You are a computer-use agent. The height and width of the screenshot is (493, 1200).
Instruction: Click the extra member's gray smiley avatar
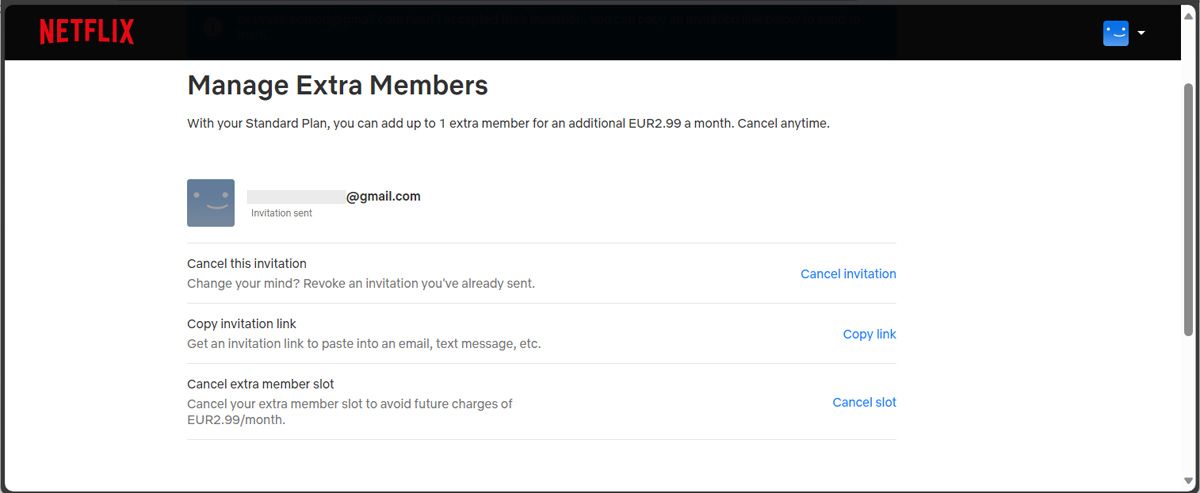click(x=211, y=203)
